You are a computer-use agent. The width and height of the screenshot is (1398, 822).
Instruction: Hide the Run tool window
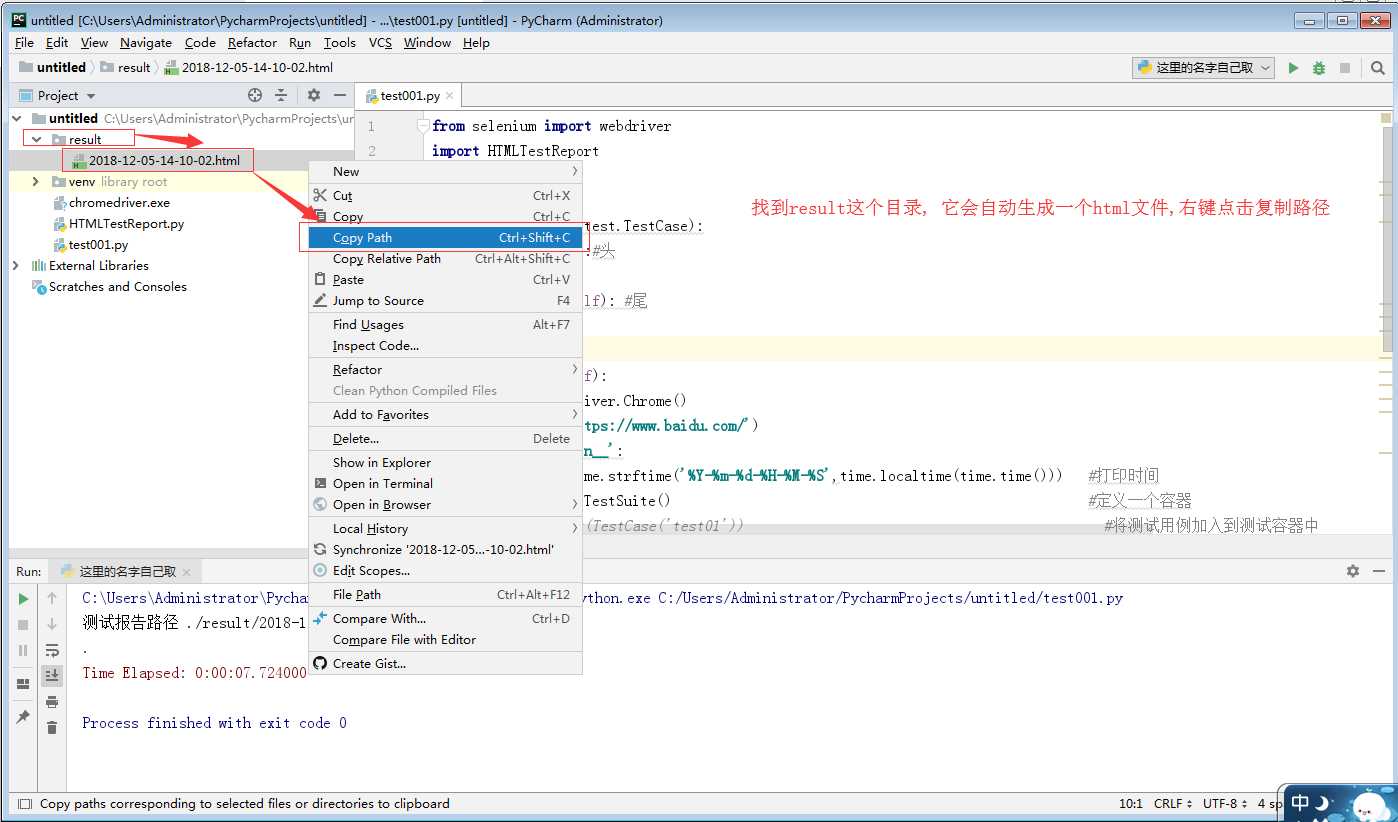click(1380, 571)
